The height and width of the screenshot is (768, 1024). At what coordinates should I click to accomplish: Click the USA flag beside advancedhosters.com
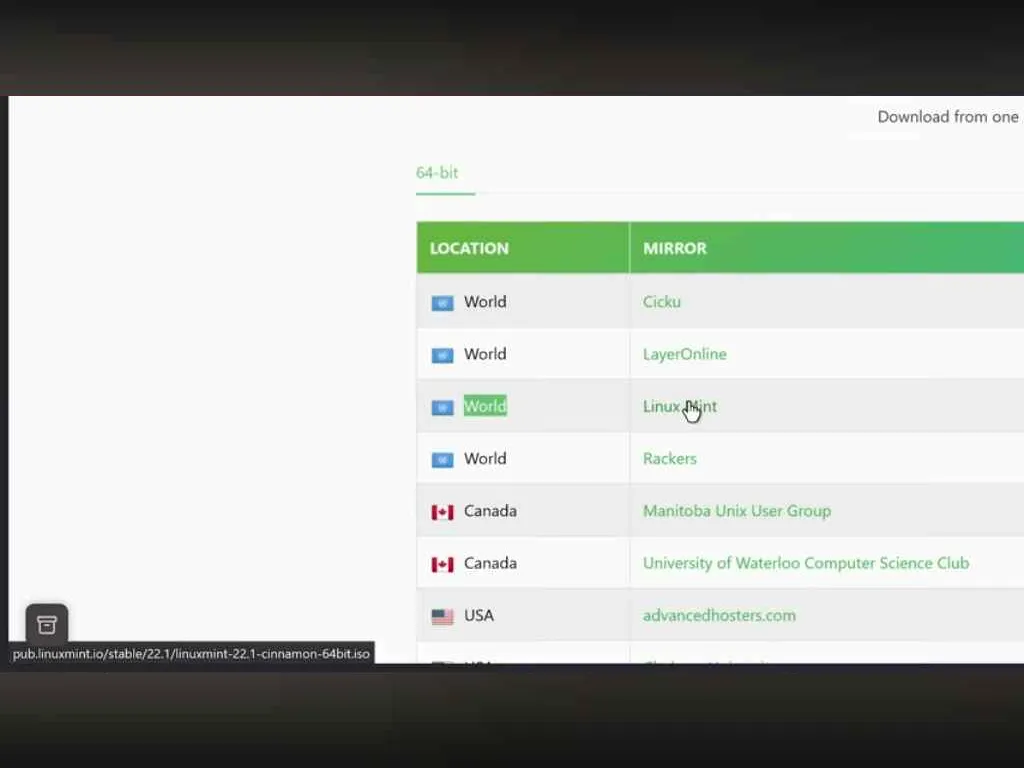point(442,616)
